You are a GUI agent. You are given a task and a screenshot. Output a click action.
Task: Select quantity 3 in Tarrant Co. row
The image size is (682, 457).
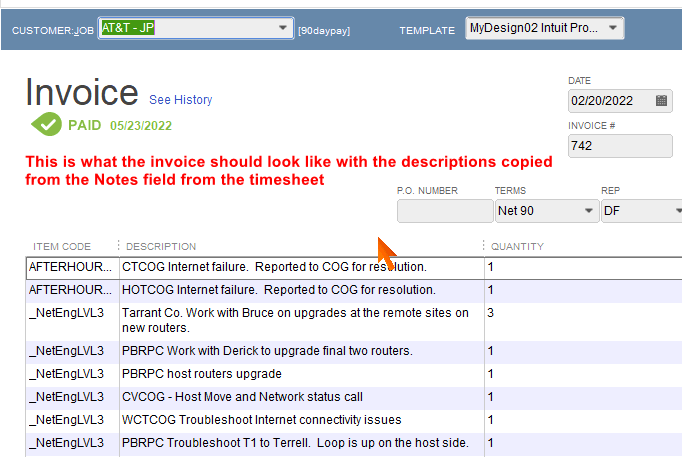(x=583, y=320)
